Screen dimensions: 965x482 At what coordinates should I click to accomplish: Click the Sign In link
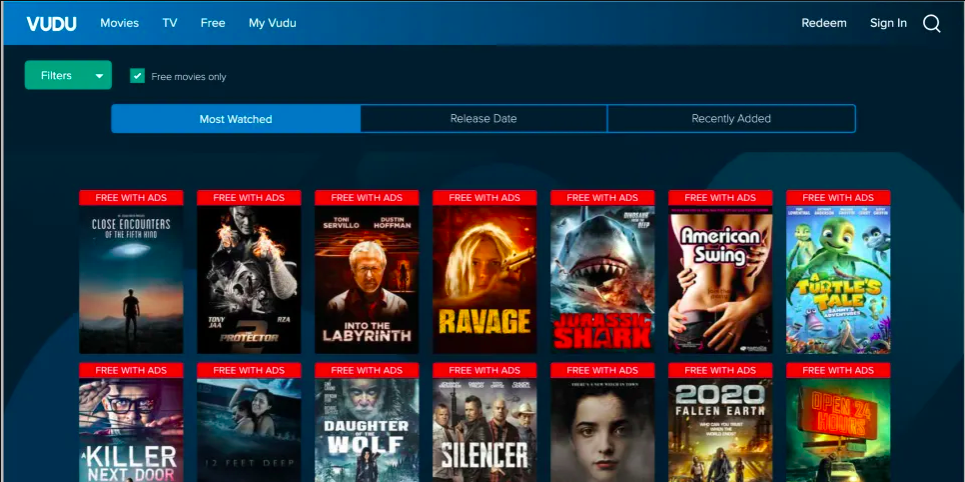point(888,23)
